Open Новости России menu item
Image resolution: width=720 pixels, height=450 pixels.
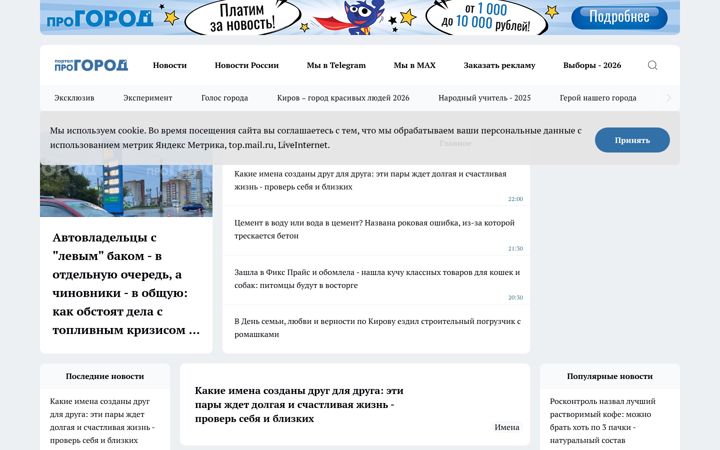(247, 65)
